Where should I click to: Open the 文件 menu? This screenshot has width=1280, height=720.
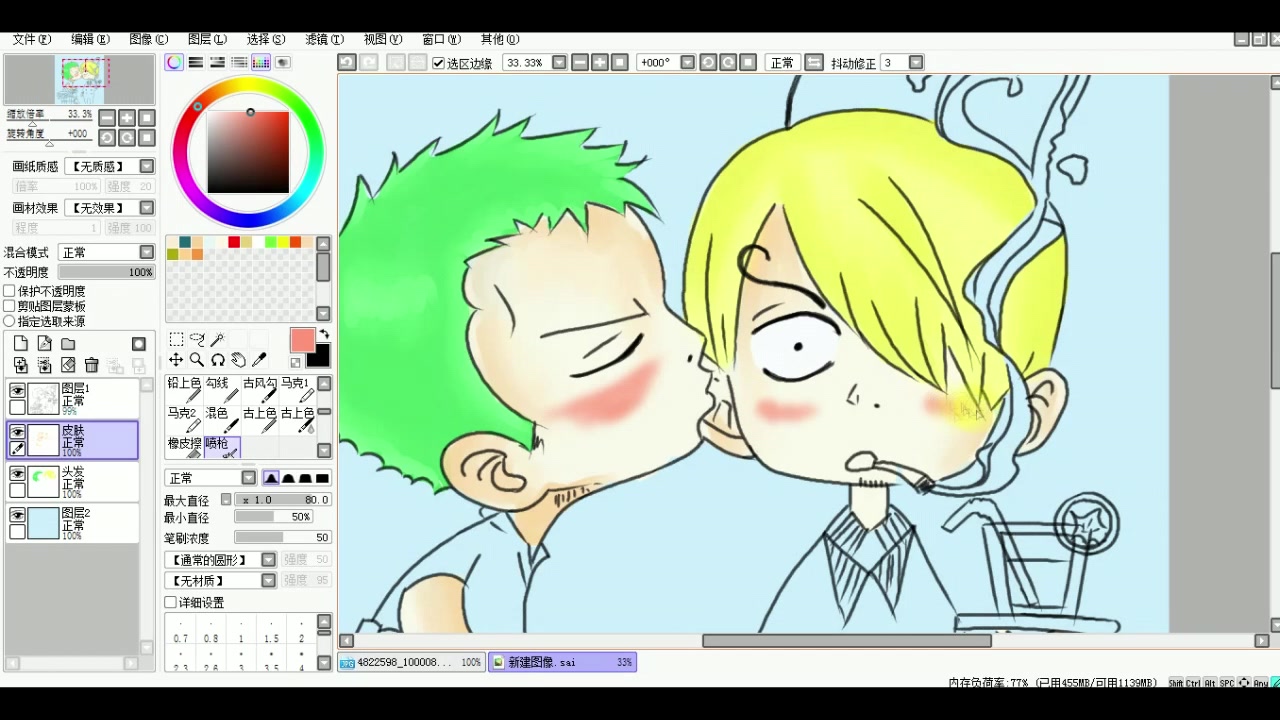click(31, 39)
